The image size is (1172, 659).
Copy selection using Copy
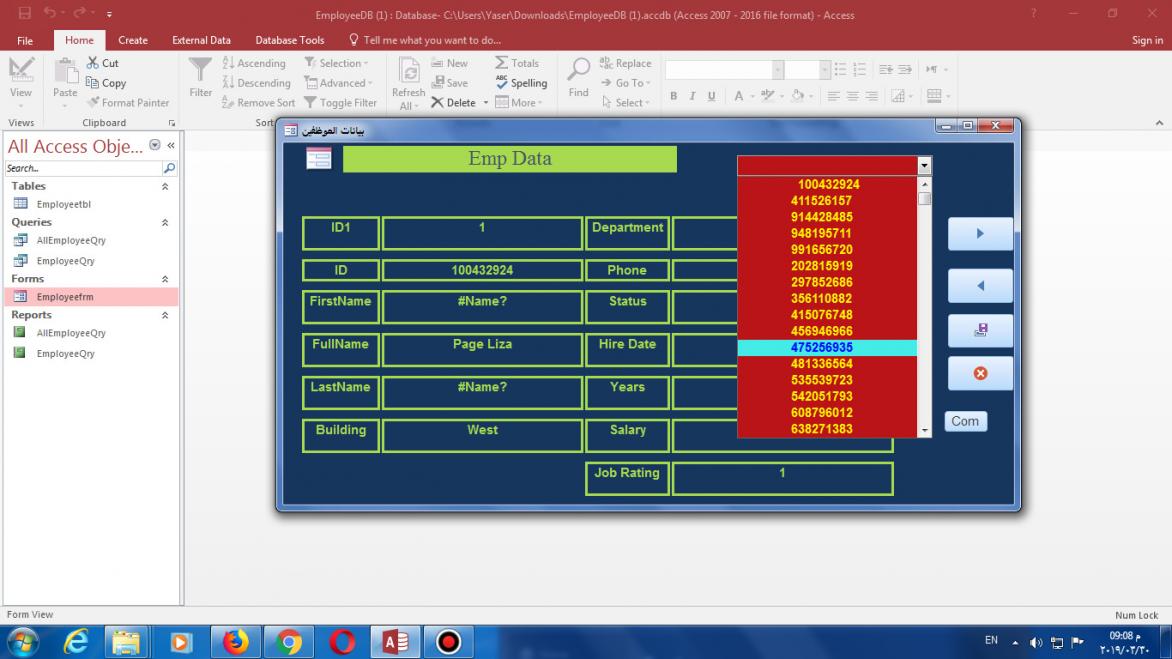(105, 83)
